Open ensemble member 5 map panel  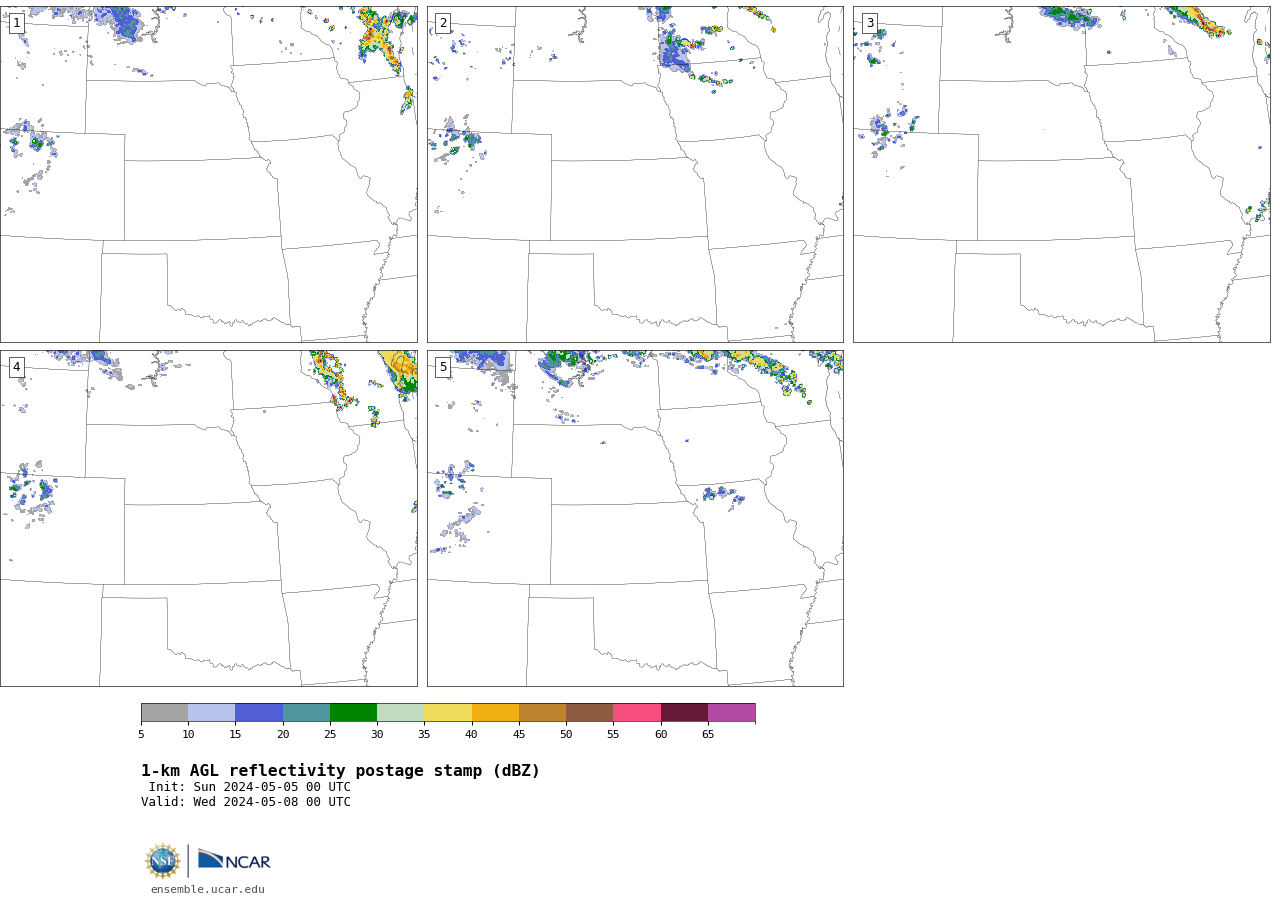(x=635, y=518)
